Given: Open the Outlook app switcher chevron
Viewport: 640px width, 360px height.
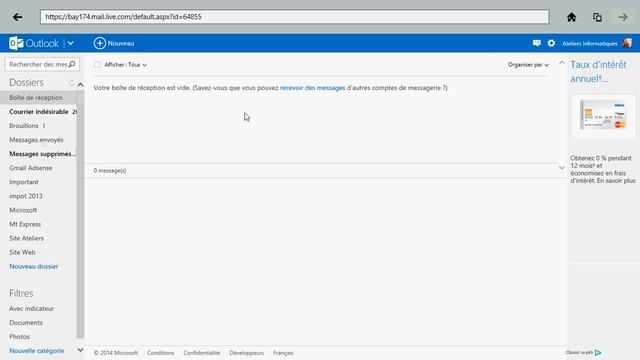Looking at the screenshot, I should 70,43.
